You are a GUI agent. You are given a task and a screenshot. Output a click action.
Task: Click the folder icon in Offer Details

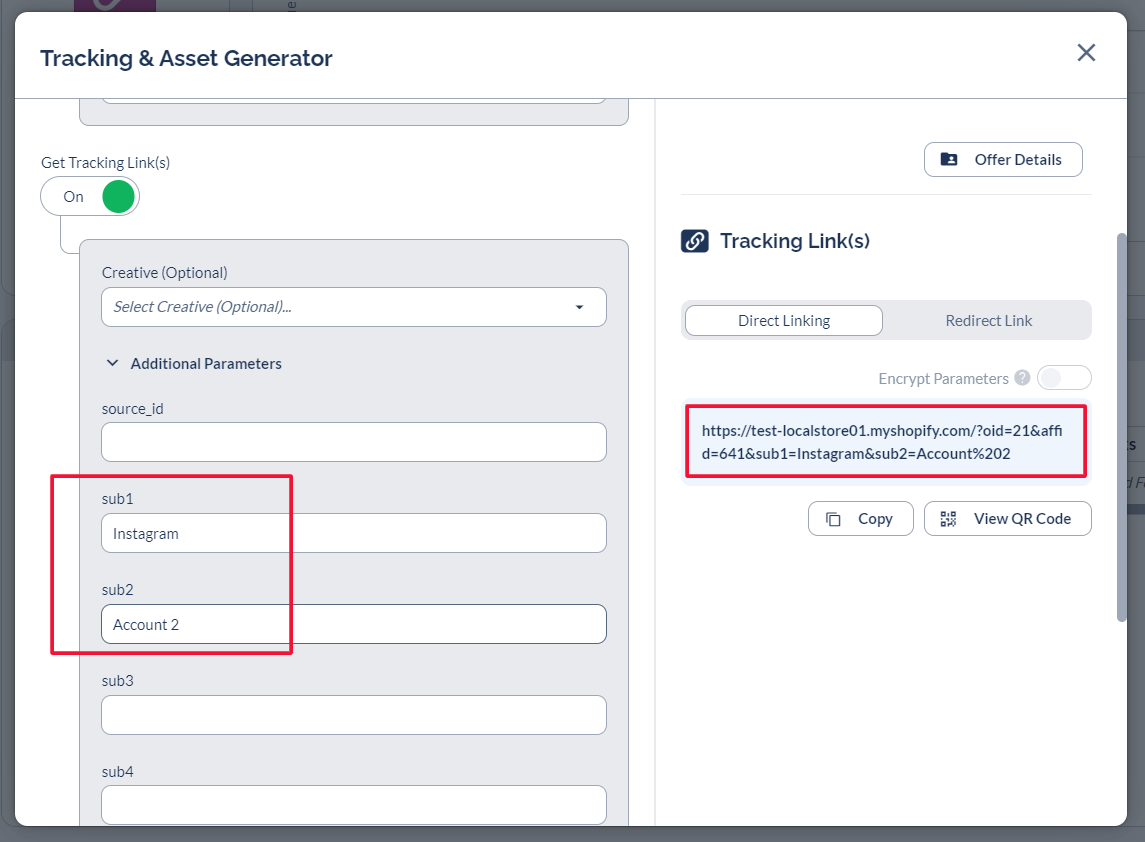(x=949, y=160)
